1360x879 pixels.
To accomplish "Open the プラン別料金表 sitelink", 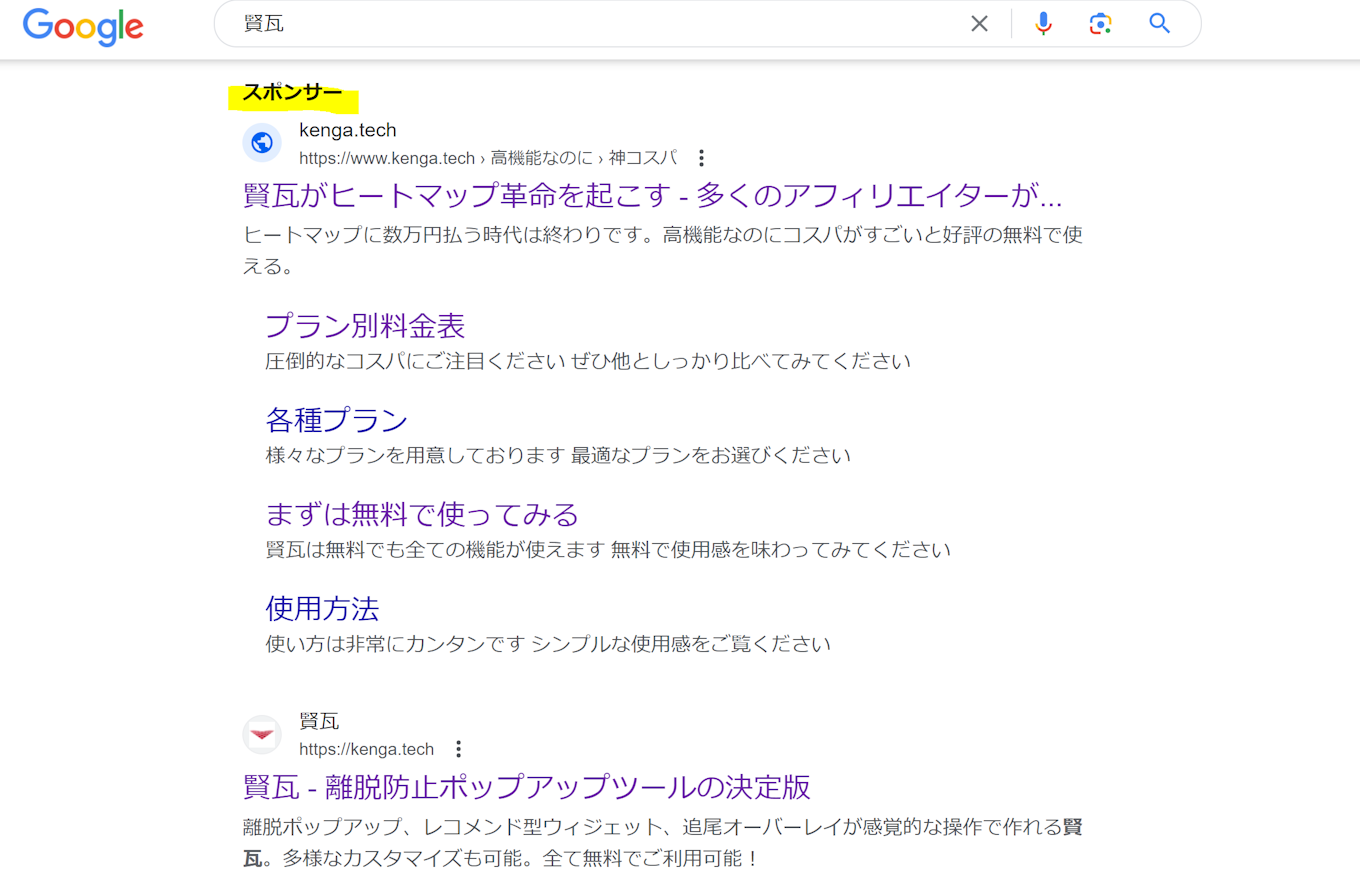I will pos(365,326).
